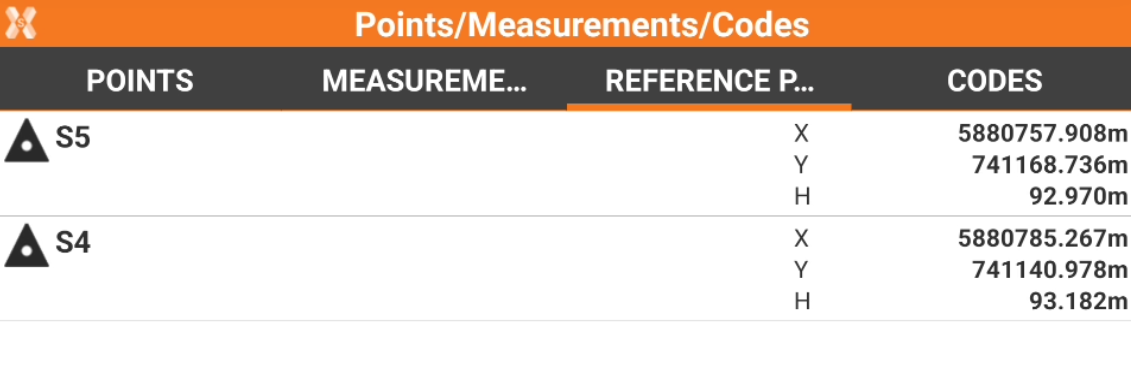This screenshot has width=1131, height=381.
Task: Select the REFERENCE P... tab
Action: [709, 81]
